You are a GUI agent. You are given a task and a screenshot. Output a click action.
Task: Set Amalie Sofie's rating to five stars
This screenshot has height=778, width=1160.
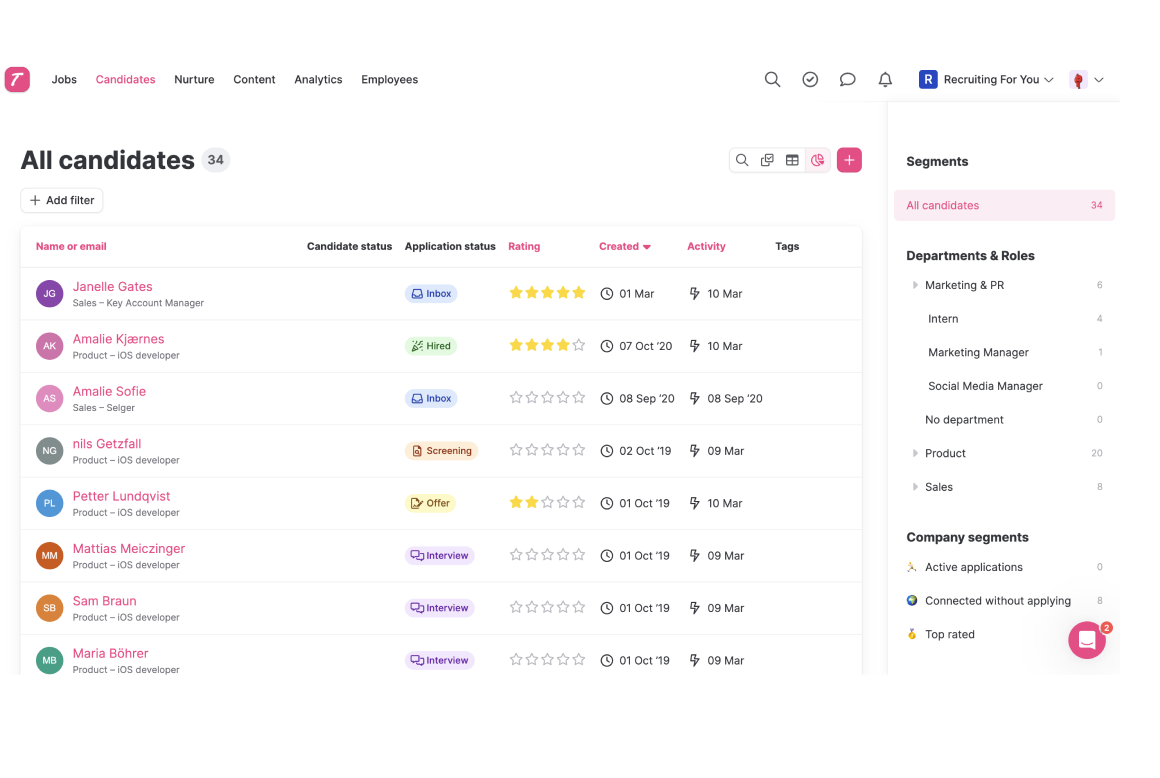pyautogui.click(x=579, y=398)
